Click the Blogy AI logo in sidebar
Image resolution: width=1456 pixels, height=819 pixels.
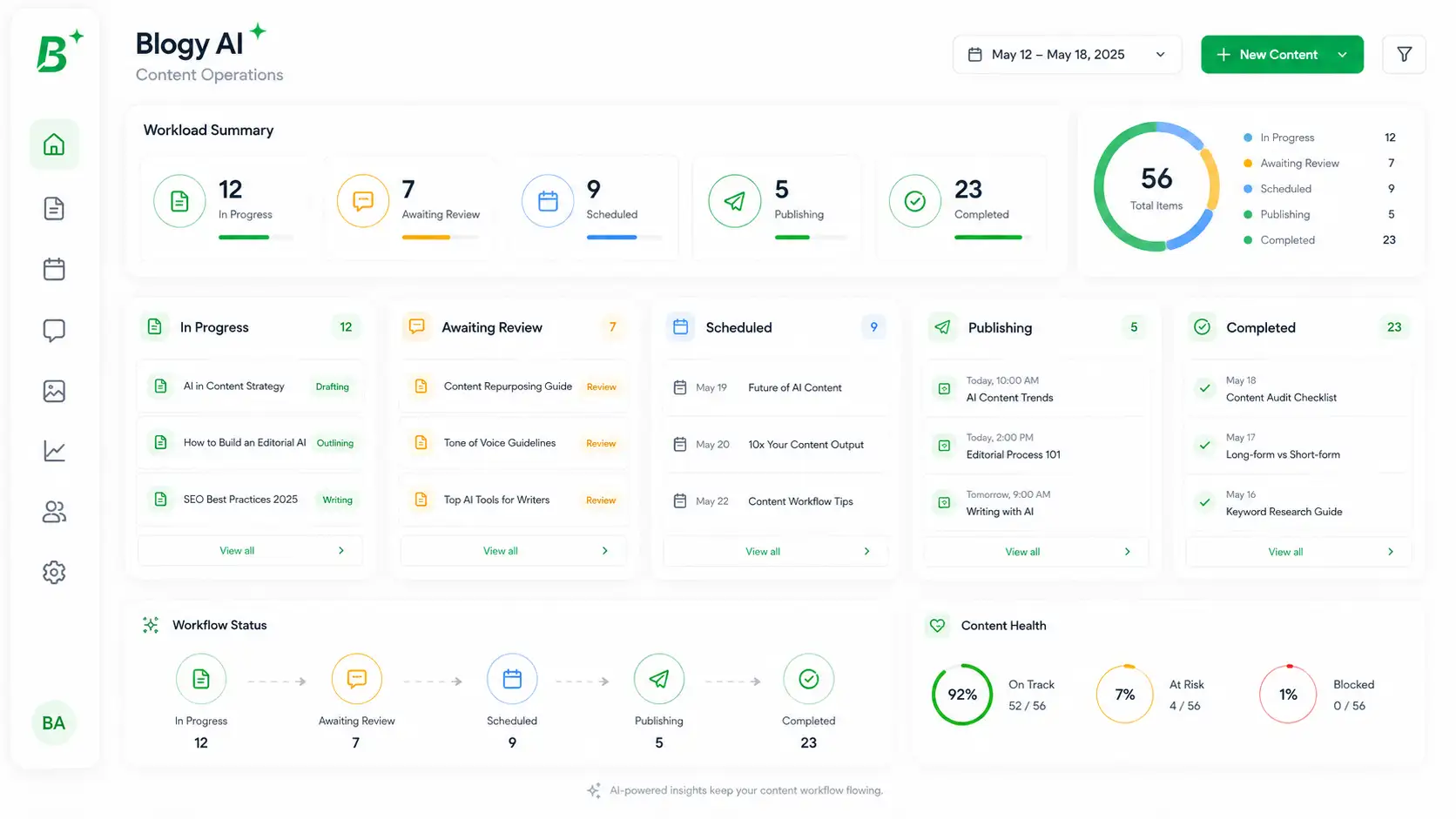(x=58, y=51)
